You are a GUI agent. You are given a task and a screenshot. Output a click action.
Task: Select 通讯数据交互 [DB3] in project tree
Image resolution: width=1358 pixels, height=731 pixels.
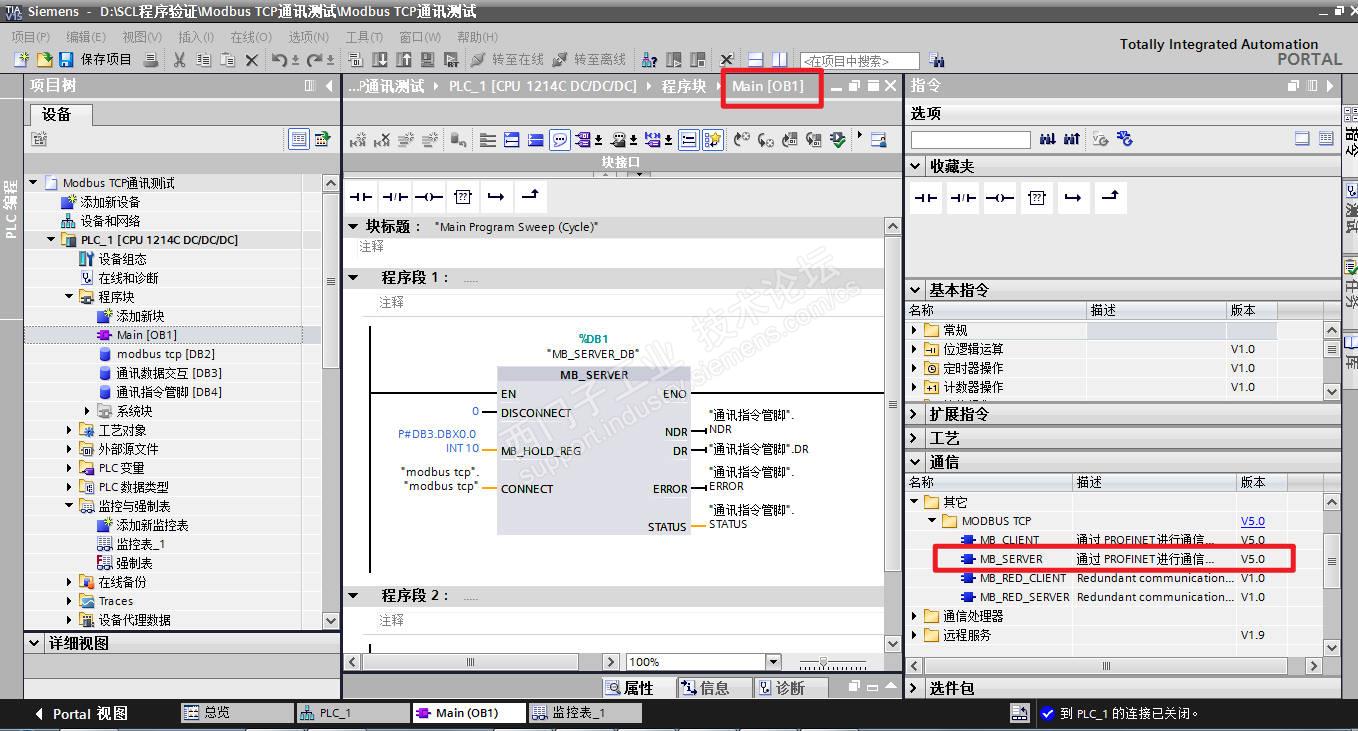click(169, 373)
